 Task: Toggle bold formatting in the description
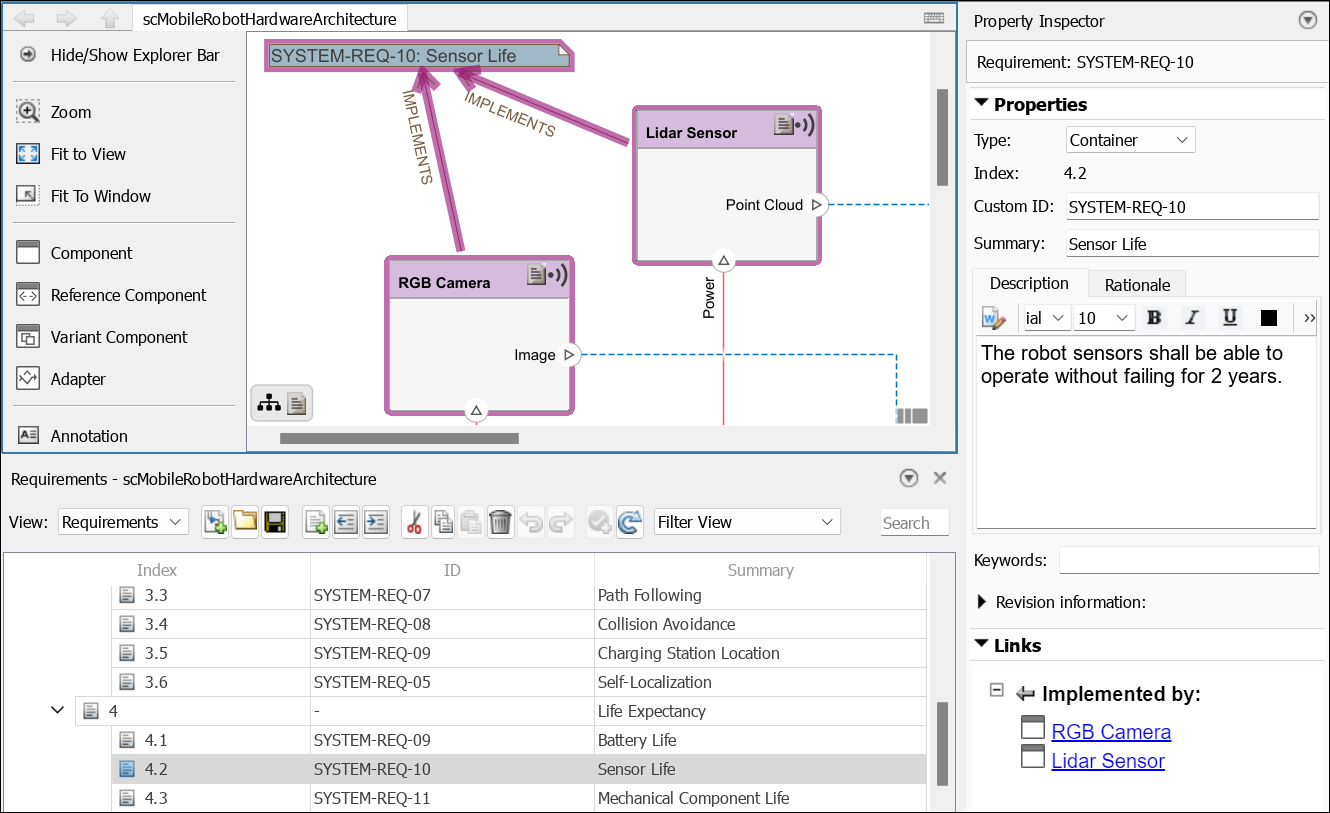tap(1154, 317)
